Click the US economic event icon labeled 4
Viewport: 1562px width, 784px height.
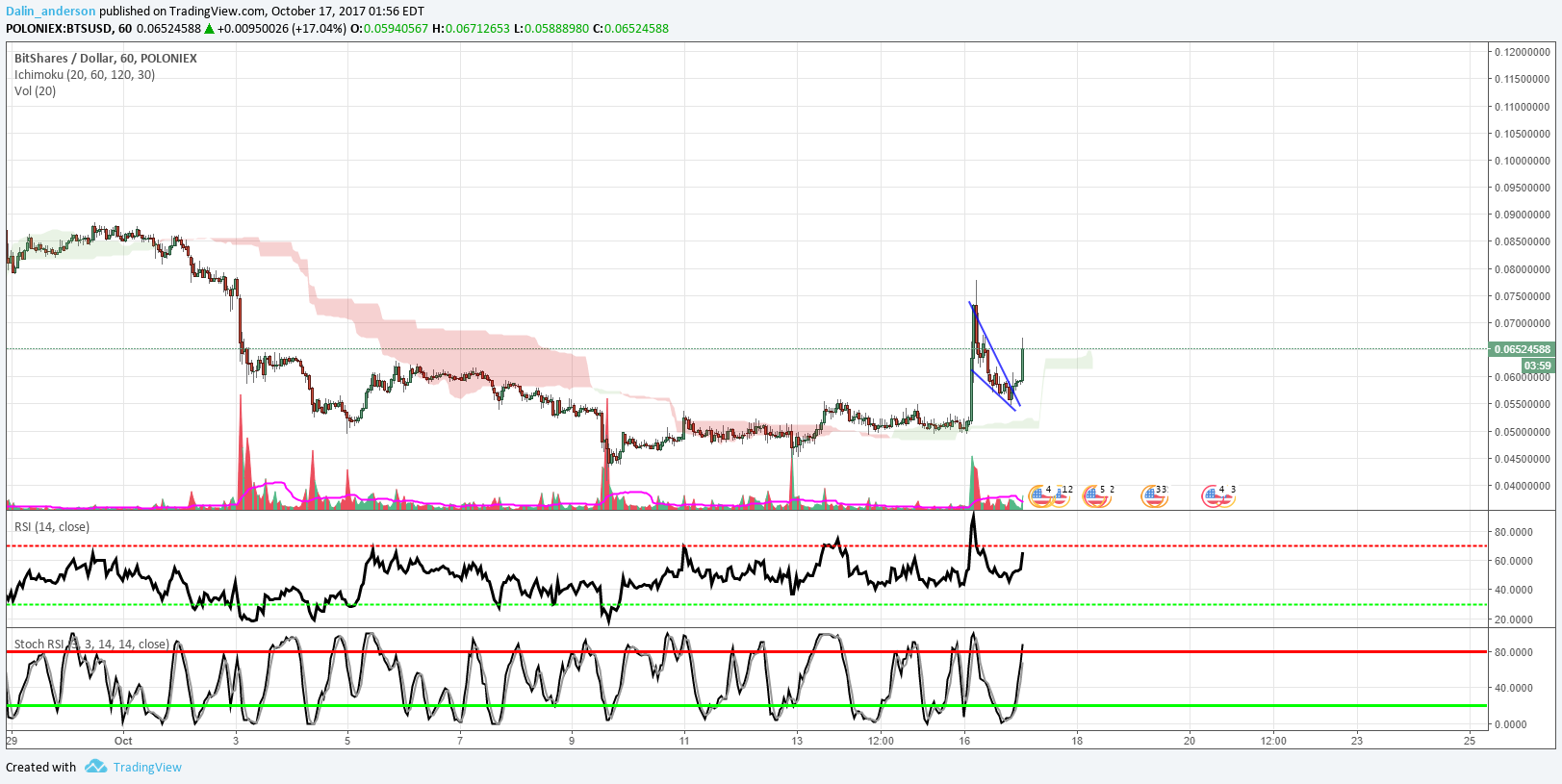tap(1039, 496)
